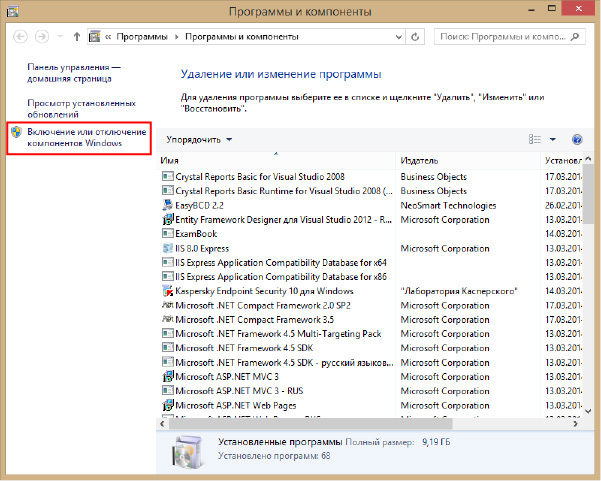The image size is (601, 481).
Task: Expand the view options dropdown arrow
Action: click(x=553, y=140)
